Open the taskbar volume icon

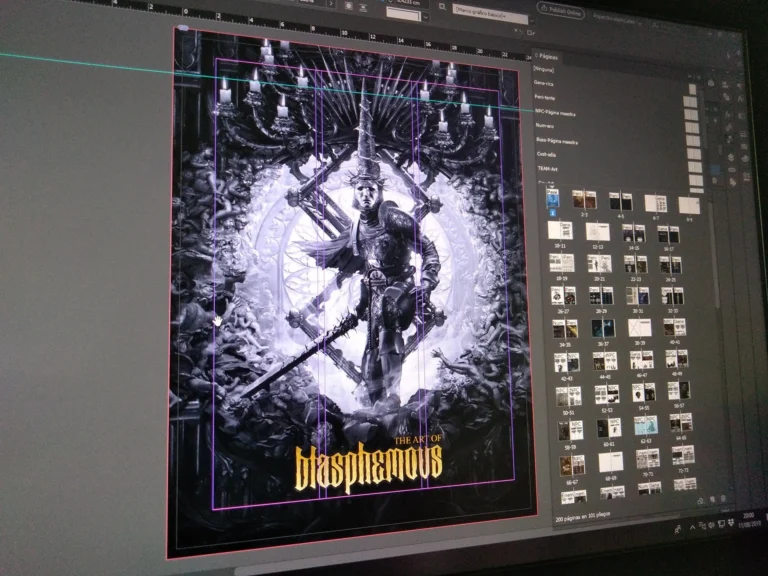pos(712,526)
